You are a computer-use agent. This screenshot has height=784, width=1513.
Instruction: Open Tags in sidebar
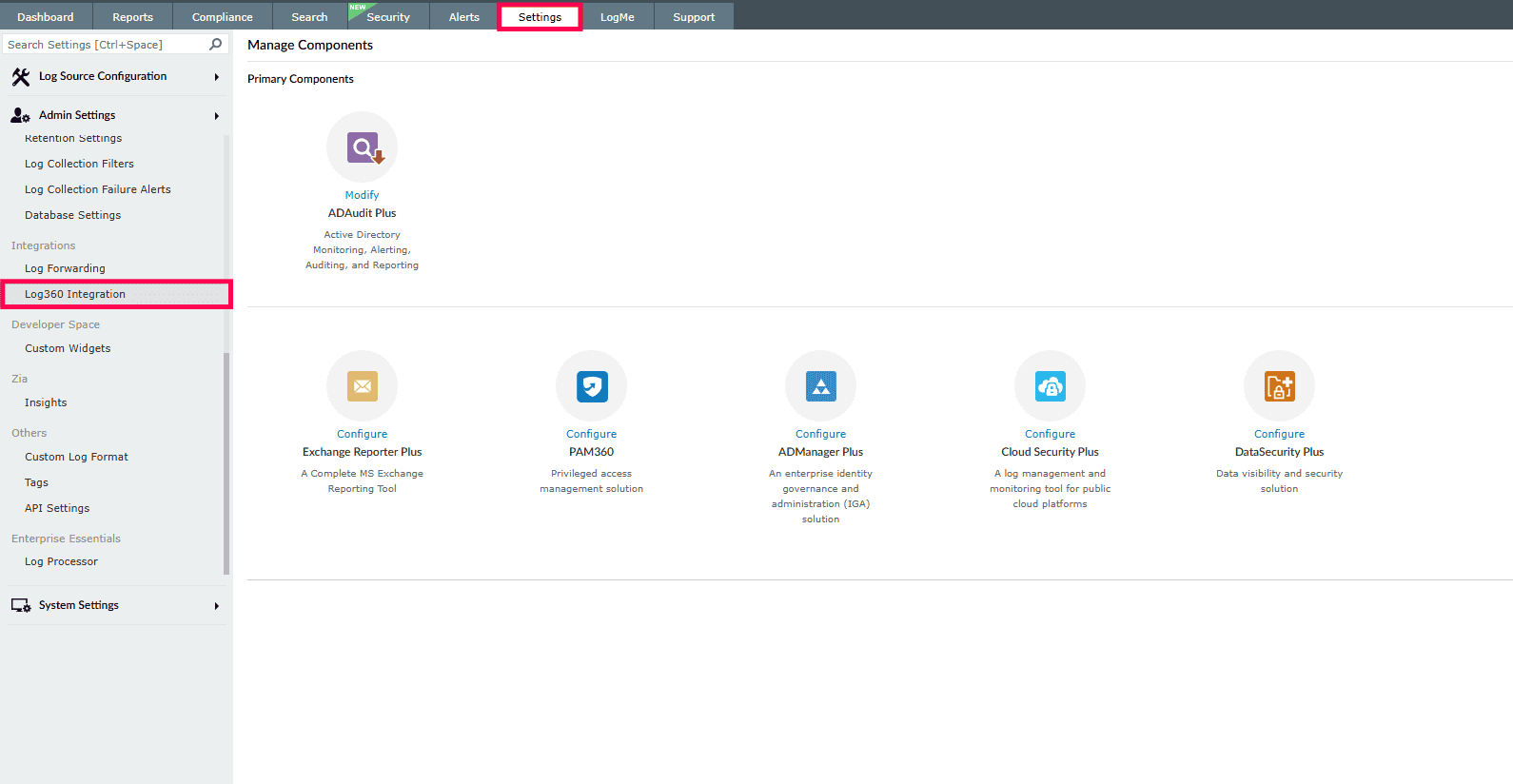[36, 482]
